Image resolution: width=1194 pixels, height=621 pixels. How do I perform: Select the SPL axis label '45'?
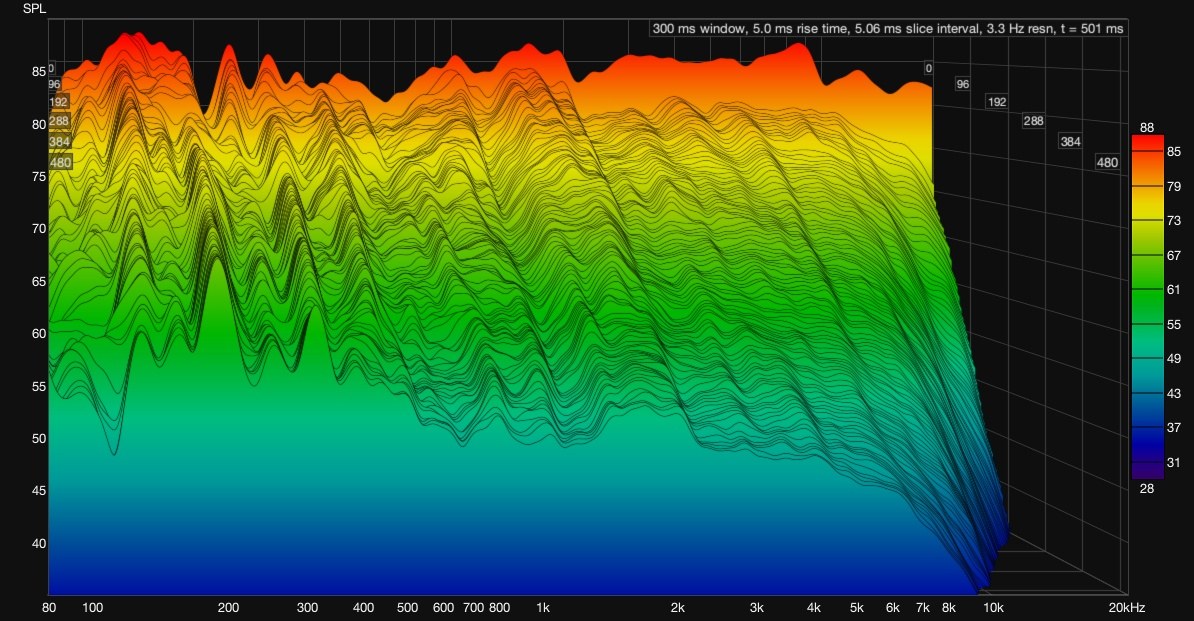pos(38,491)
